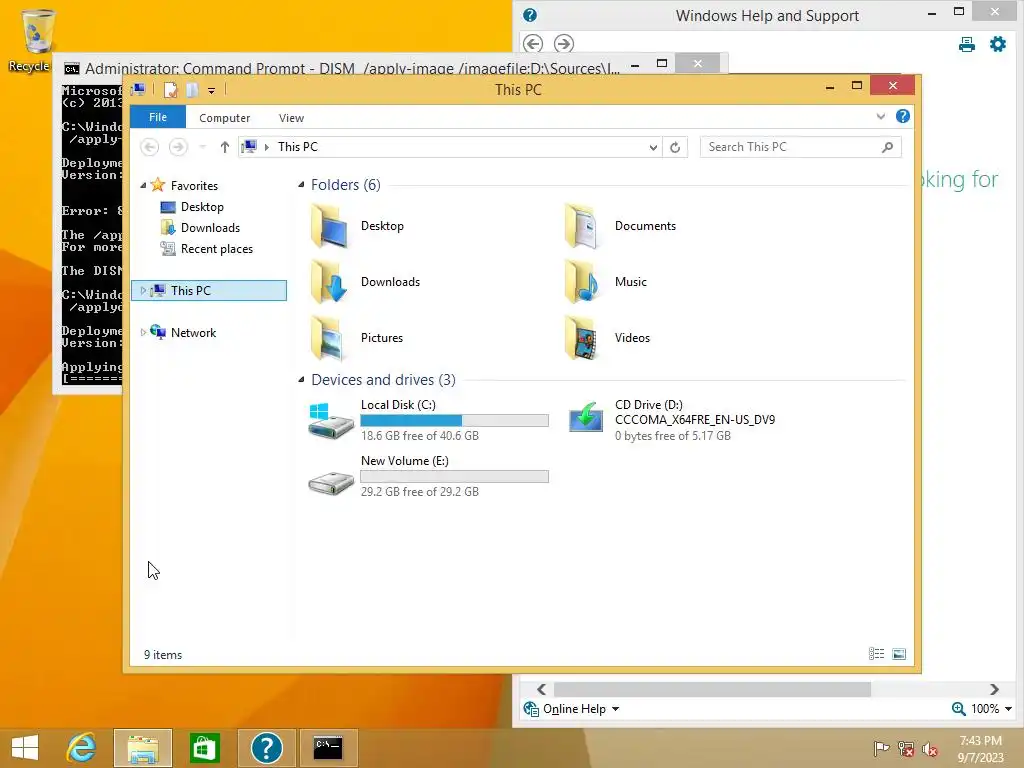Click Help and Support back arrow
This screenshot has width=1024, height=768.
[533, 44]
